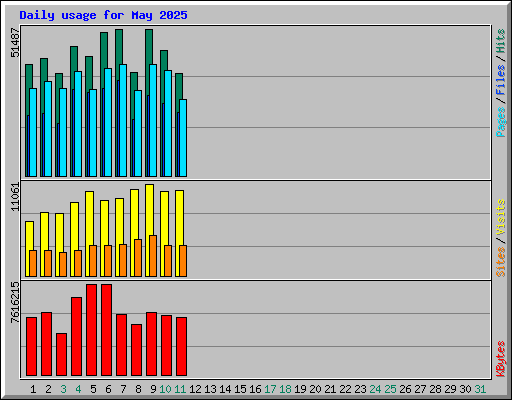Click green day 11 axis label

point(180,389)
